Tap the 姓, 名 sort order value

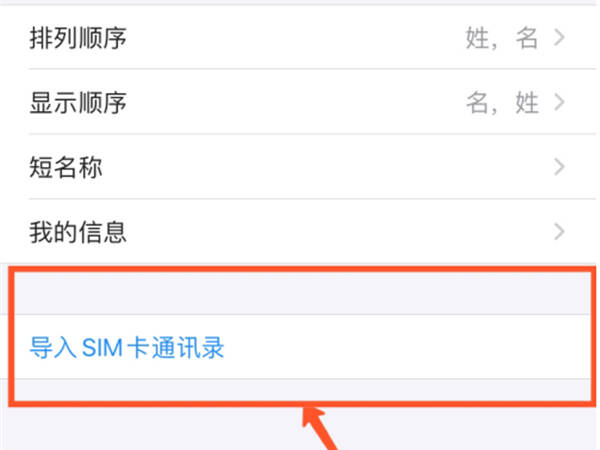pyautogui.click(x=502, y=38)
